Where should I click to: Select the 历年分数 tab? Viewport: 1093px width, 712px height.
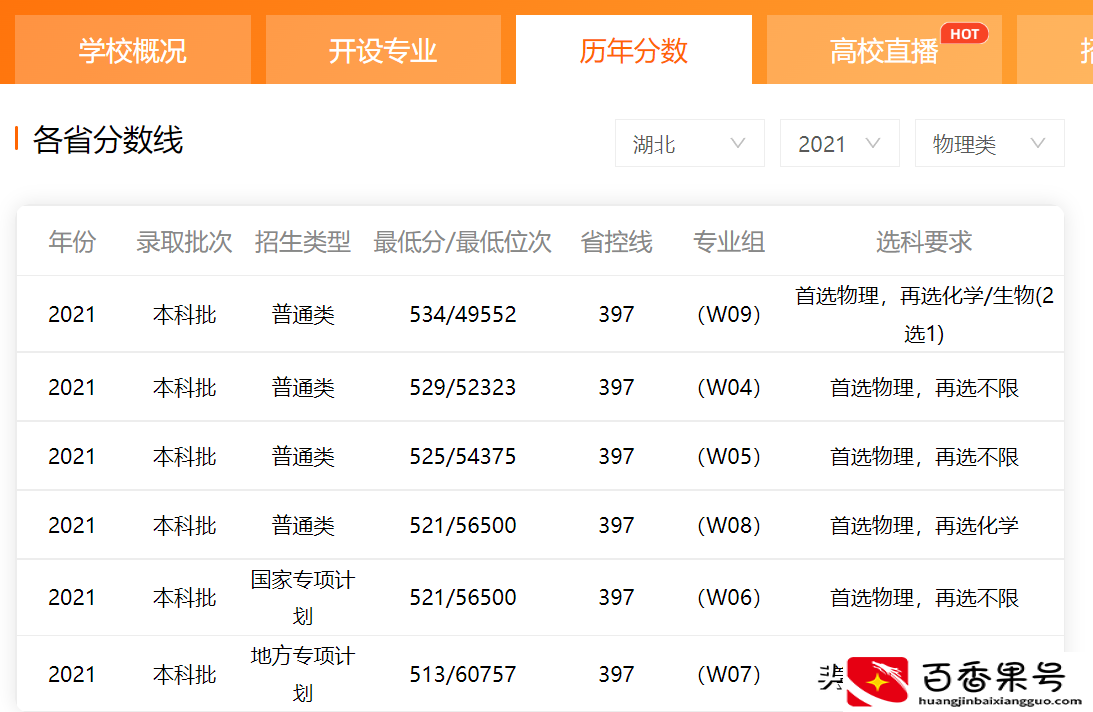[634, 50]
